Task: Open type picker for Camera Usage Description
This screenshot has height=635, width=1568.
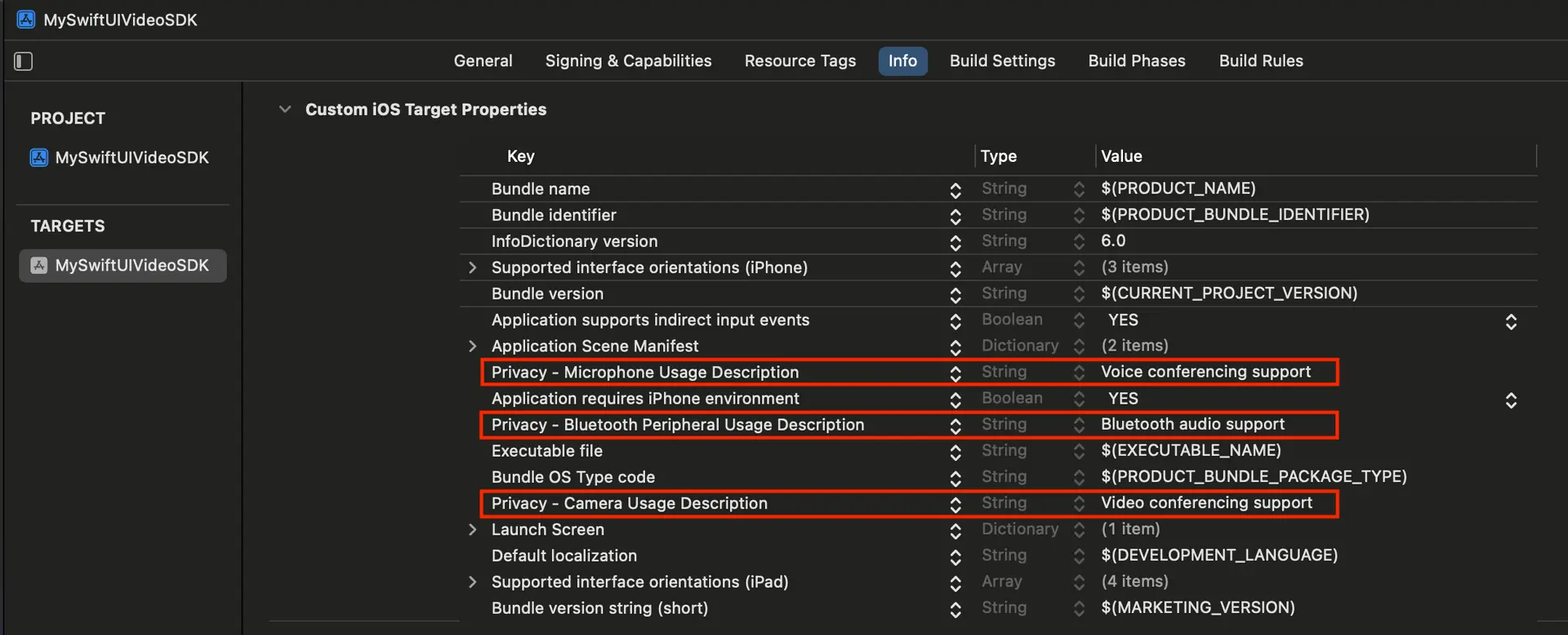Action: 1079,503
